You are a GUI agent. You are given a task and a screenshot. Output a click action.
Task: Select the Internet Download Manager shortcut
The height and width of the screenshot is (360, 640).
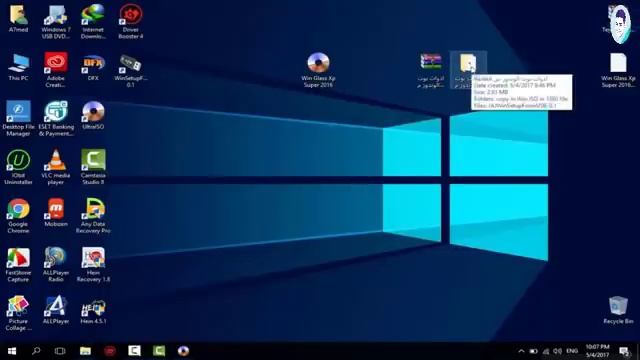[x=93, y=15]
